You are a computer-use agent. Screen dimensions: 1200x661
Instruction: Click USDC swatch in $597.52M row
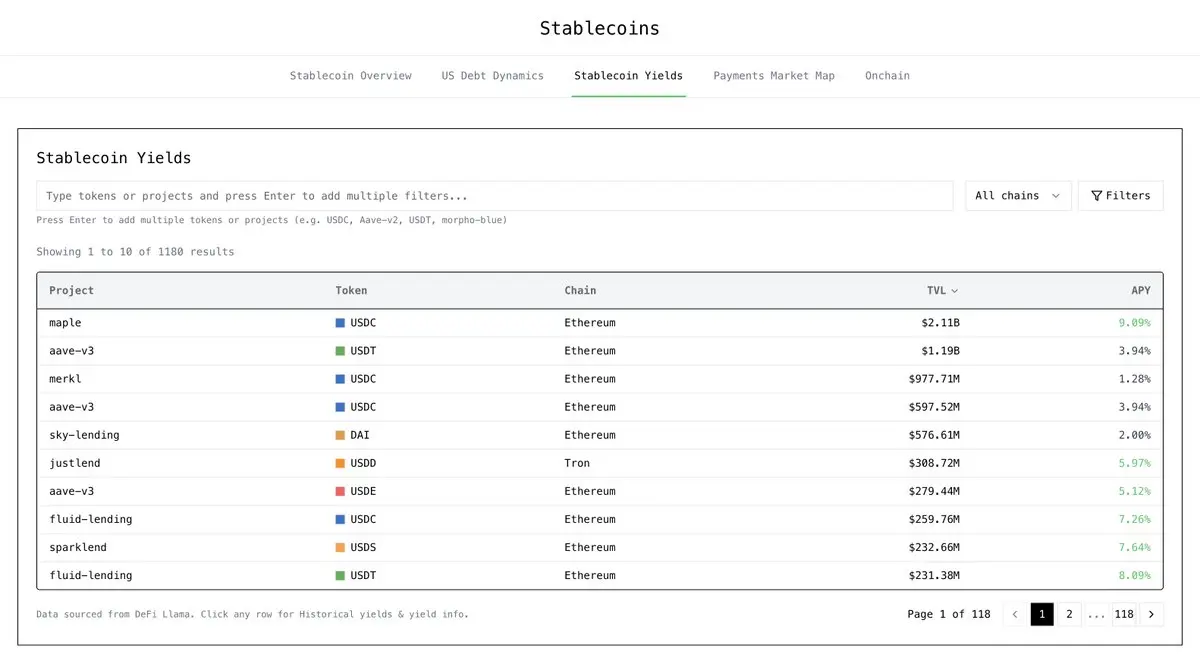pyautogui.click(x=340, y=407)
